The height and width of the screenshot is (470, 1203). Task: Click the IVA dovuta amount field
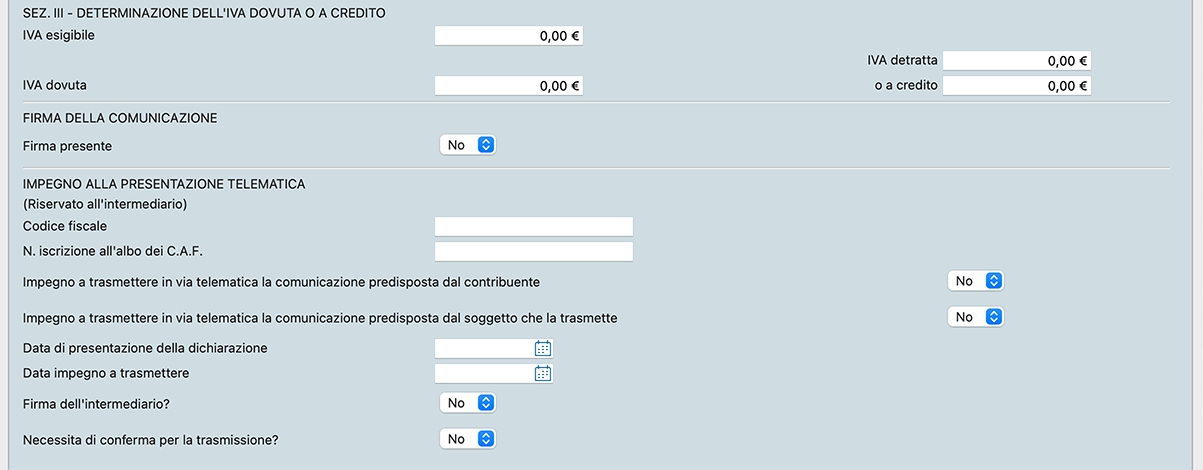click(x=509, y=86)
